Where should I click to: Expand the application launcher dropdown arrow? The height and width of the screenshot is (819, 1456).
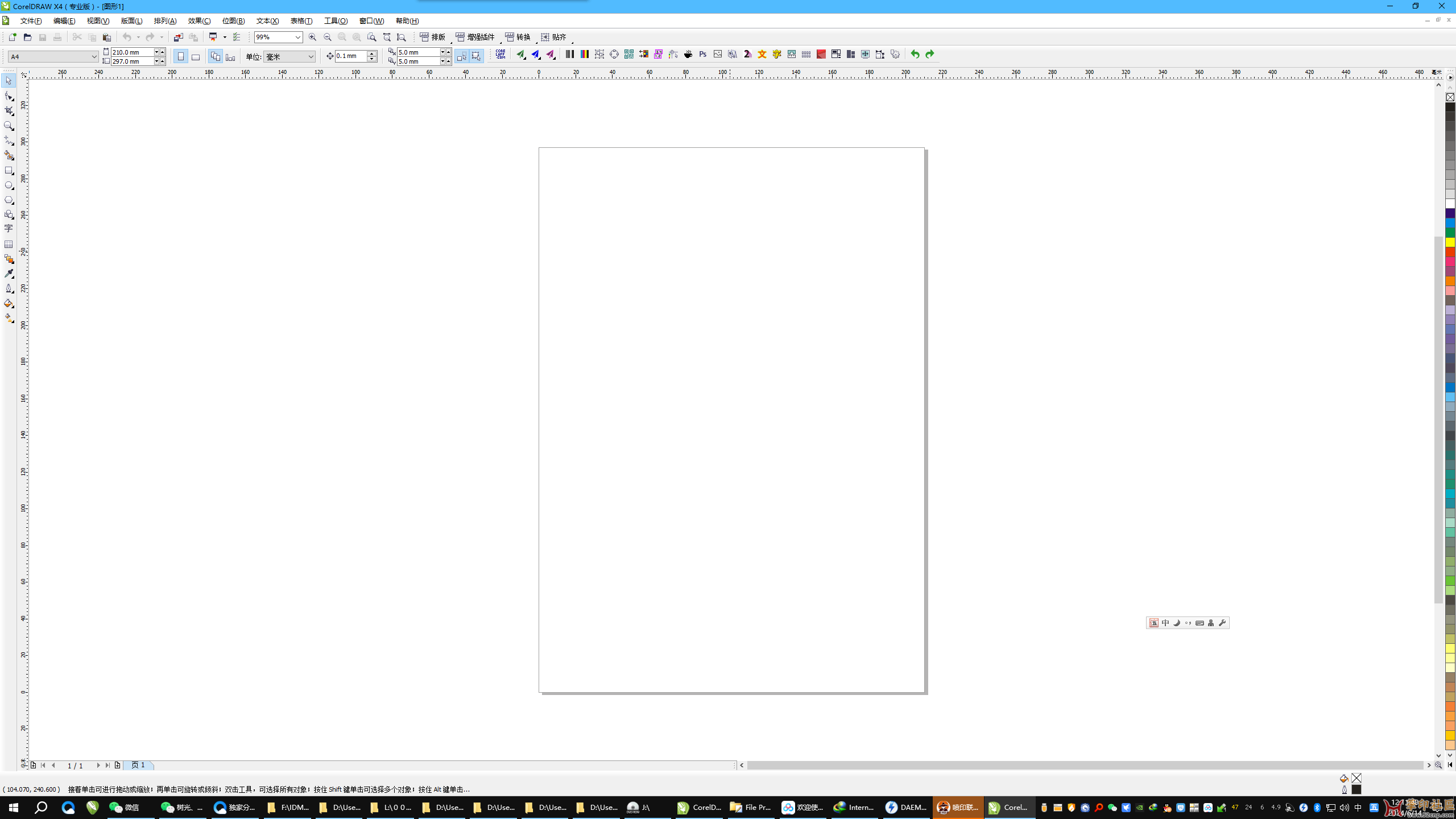tap(225, 37)
